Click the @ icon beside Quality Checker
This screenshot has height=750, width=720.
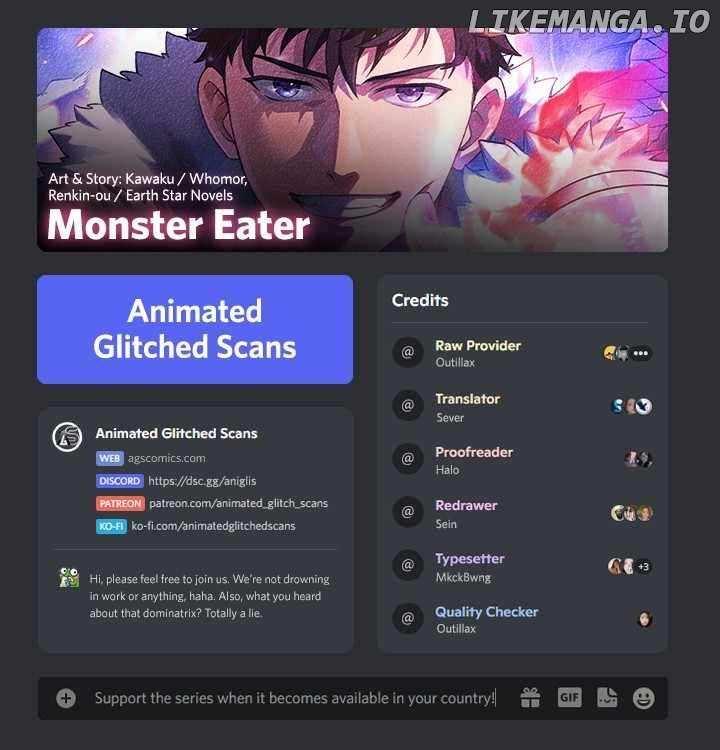coord(408,618)
